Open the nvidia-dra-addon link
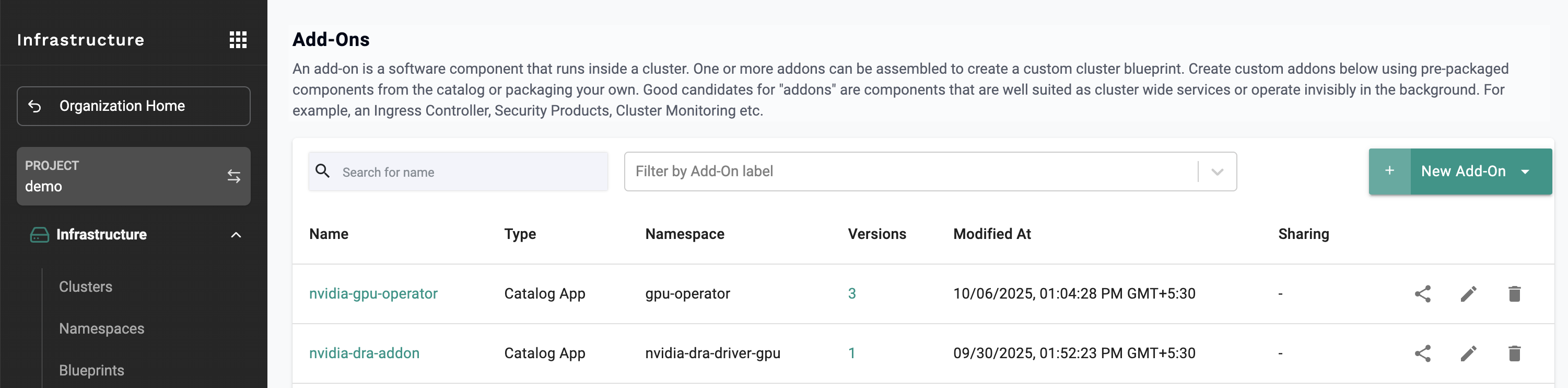Viewport: 1568px width, 388px height. point(364,353)
